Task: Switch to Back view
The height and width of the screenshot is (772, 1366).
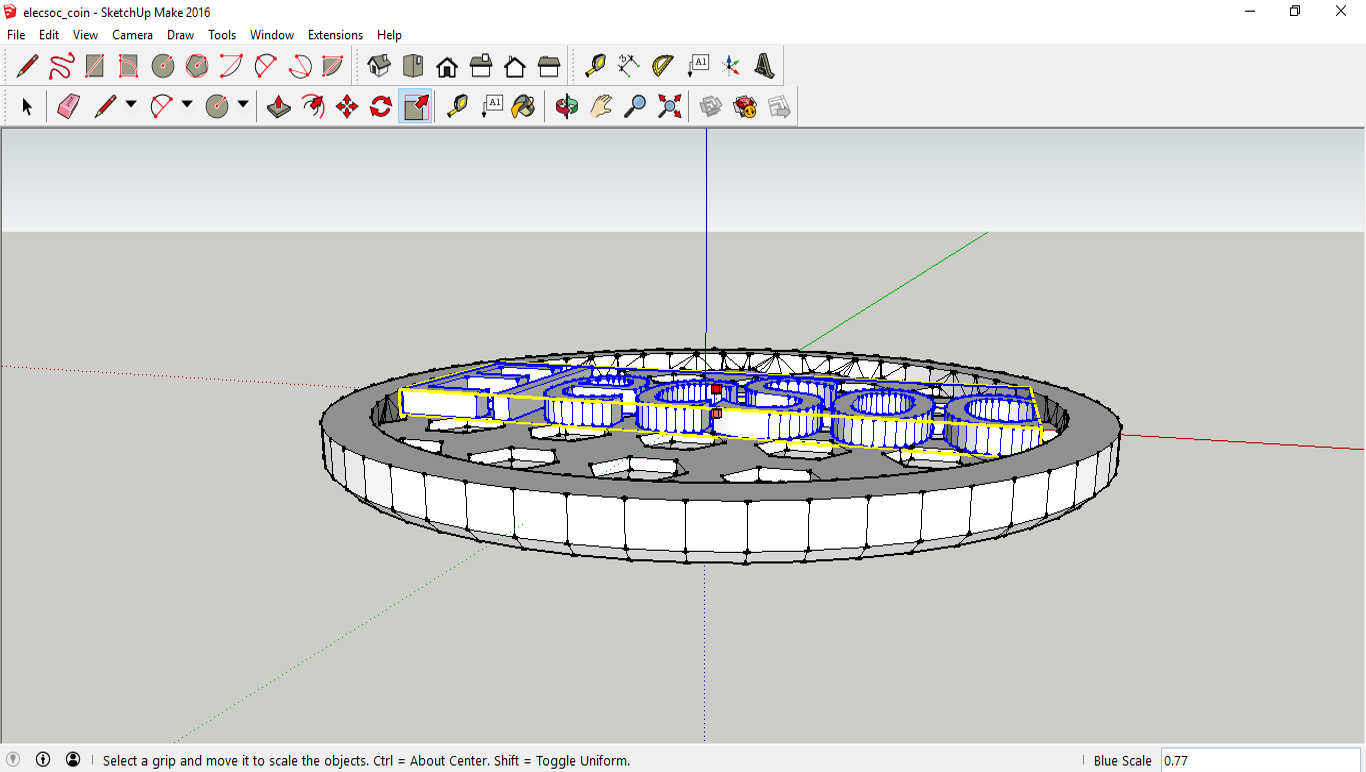Action: tap(515, 67)
